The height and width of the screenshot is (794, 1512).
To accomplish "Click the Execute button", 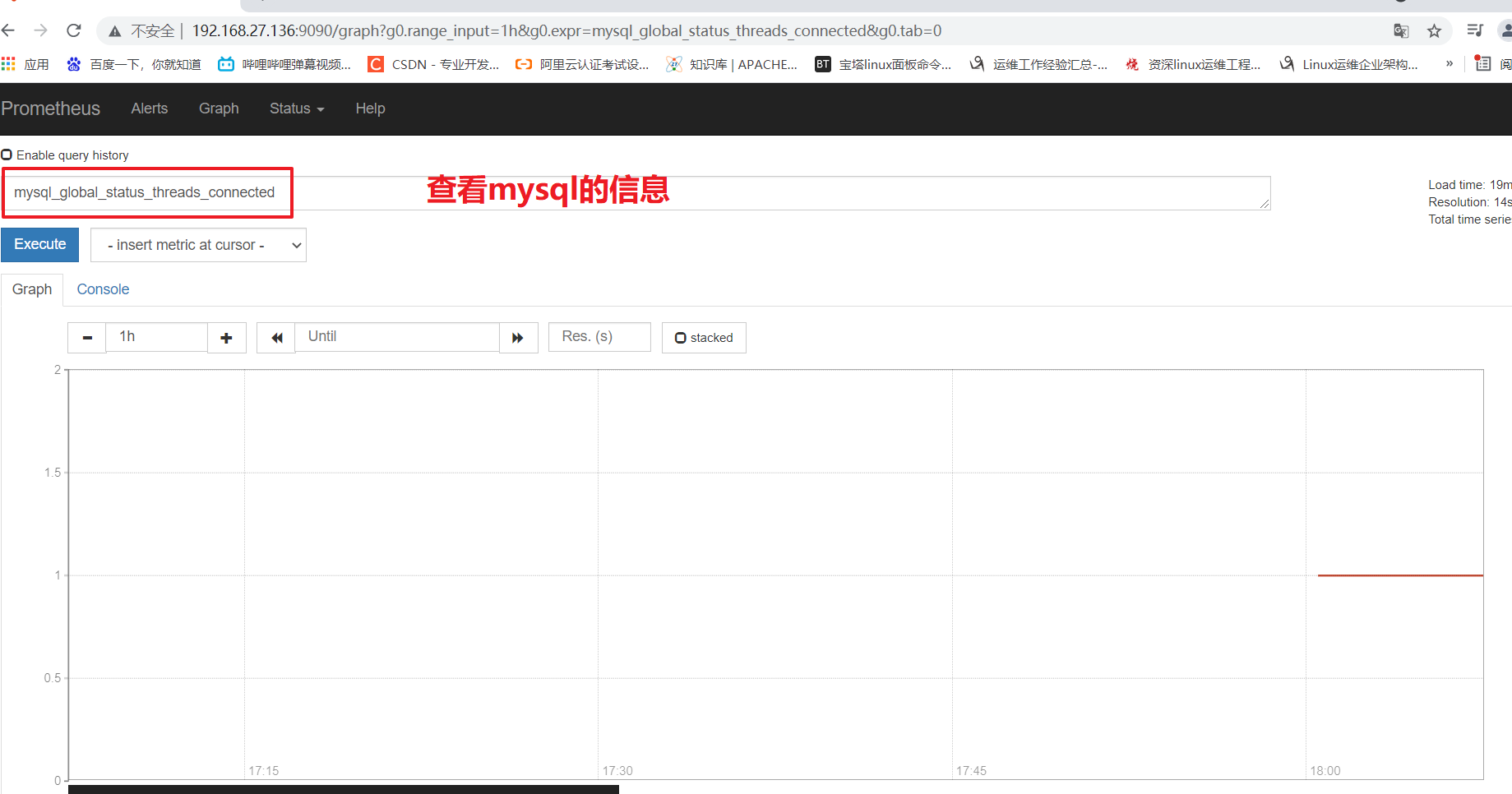I will 39,244.
